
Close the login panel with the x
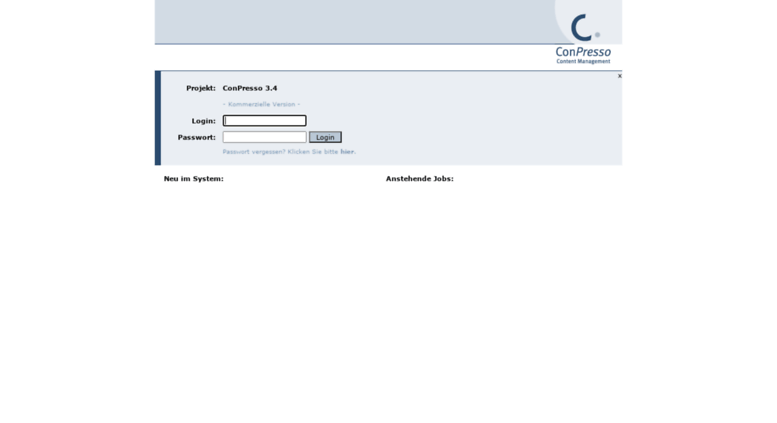[619, 76]
